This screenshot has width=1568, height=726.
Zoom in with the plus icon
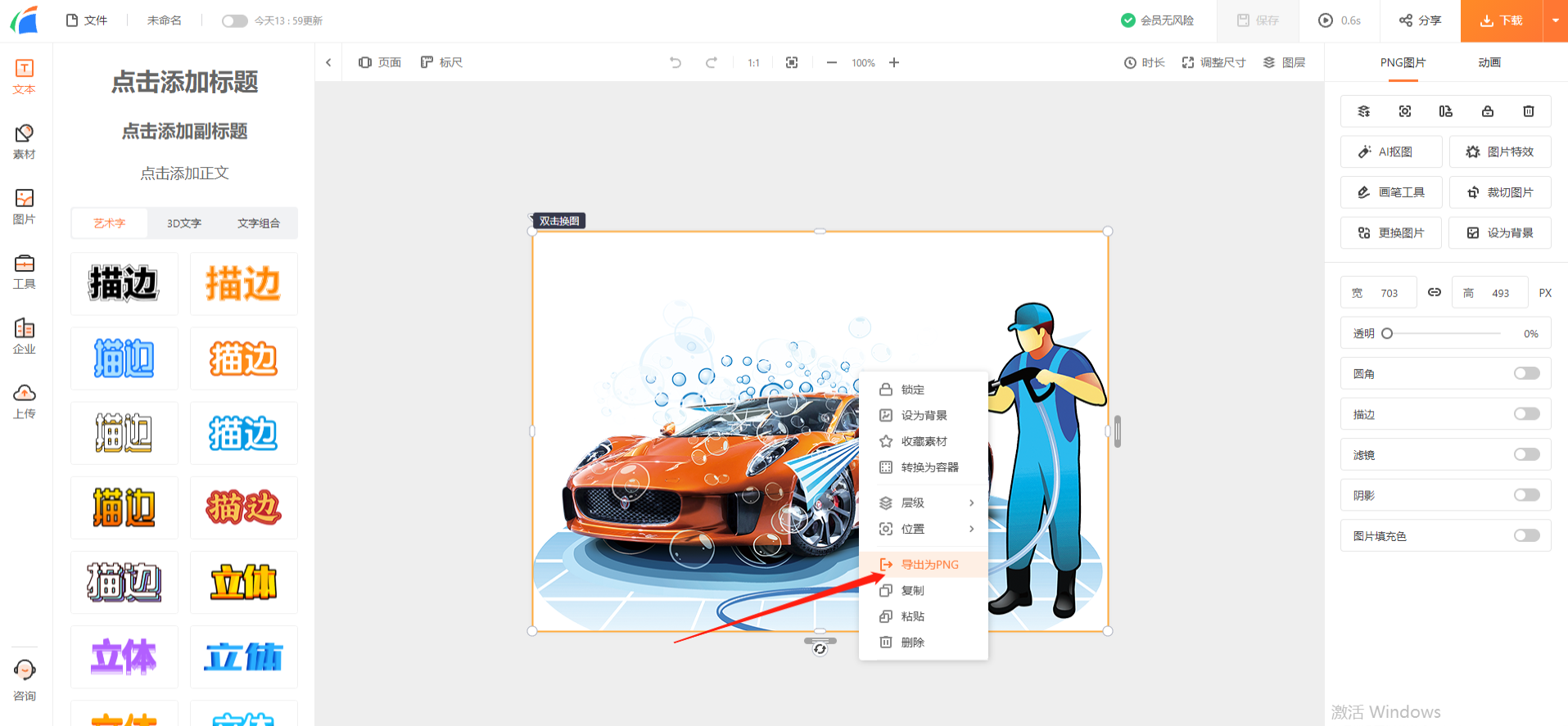[894, 62]
